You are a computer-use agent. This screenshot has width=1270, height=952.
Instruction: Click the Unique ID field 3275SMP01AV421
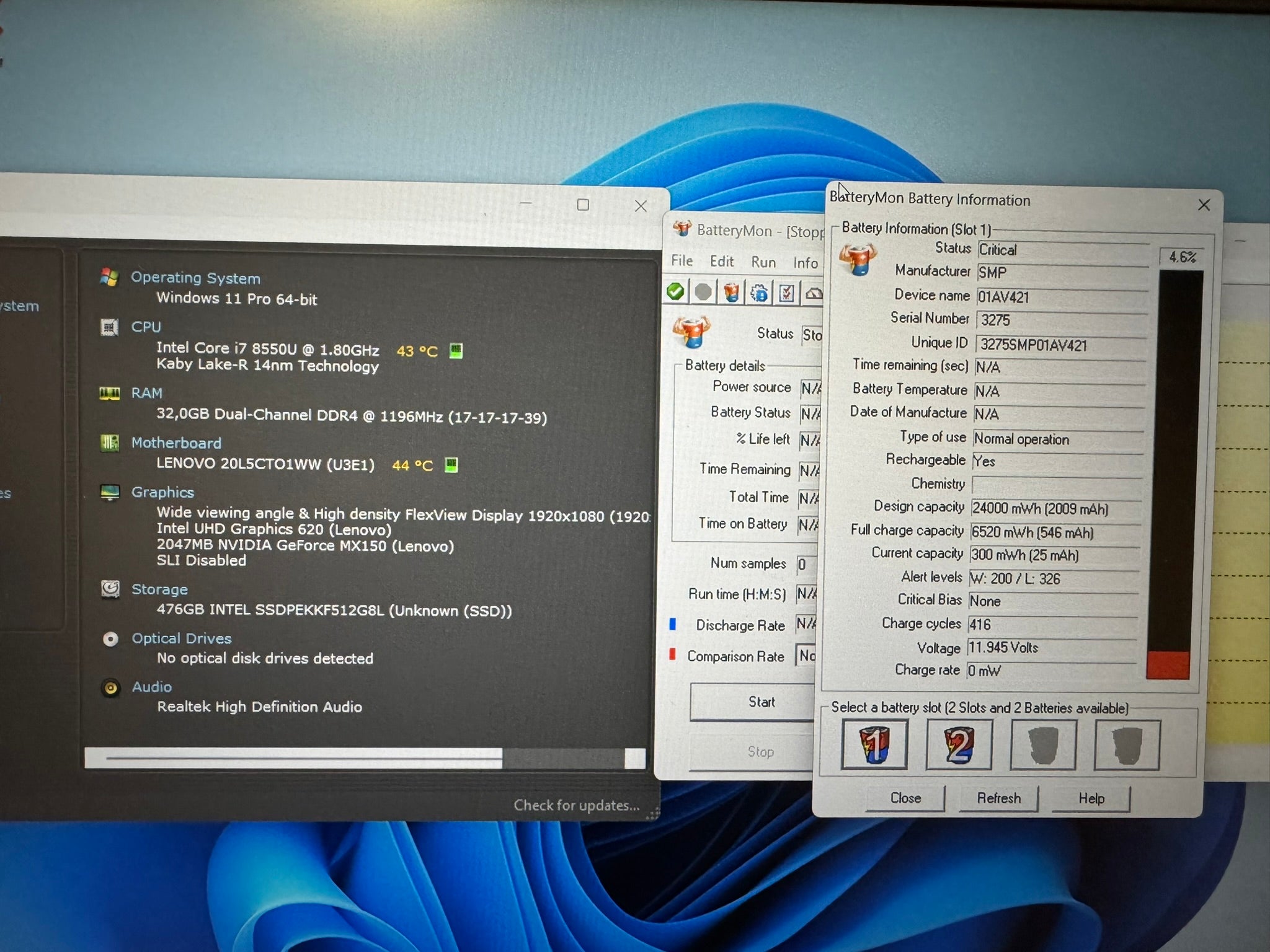(x=1061, y=345)
